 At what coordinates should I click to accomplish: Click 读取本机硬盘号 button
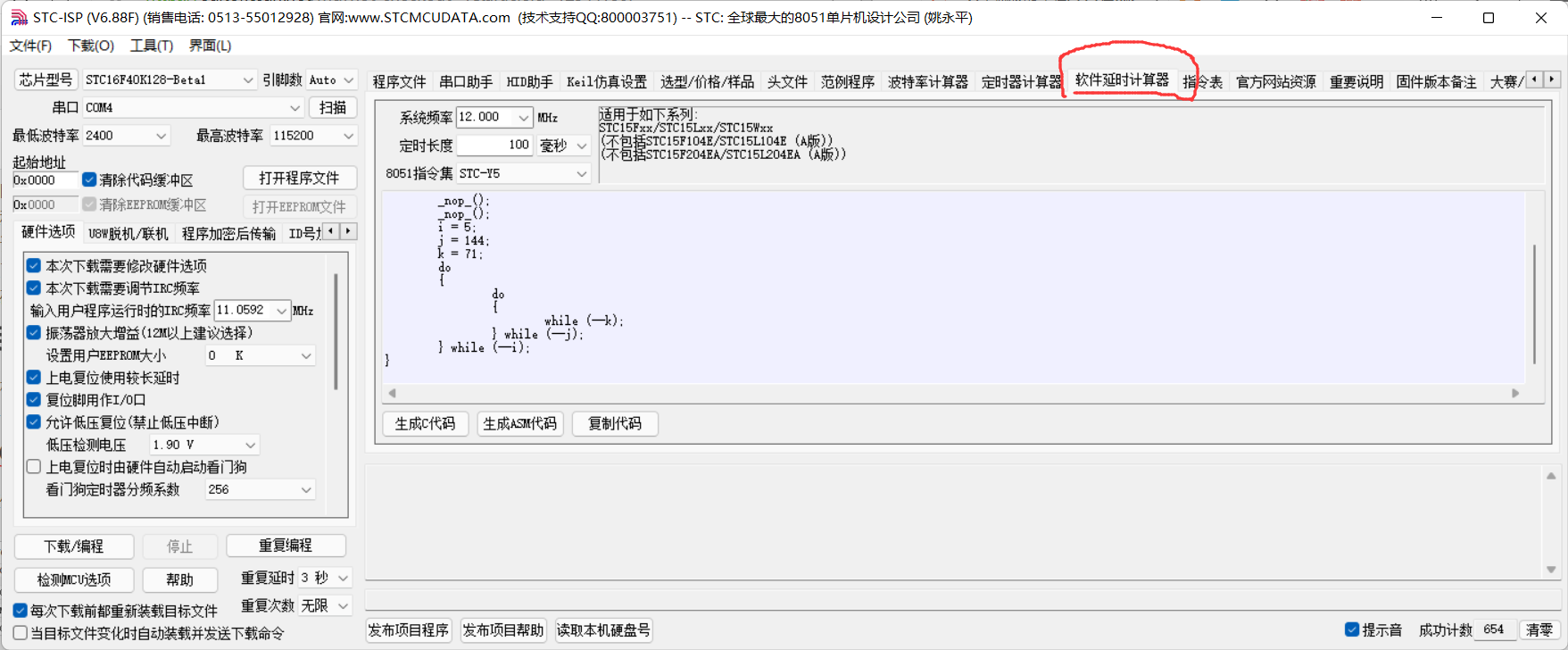coord(603,630)
